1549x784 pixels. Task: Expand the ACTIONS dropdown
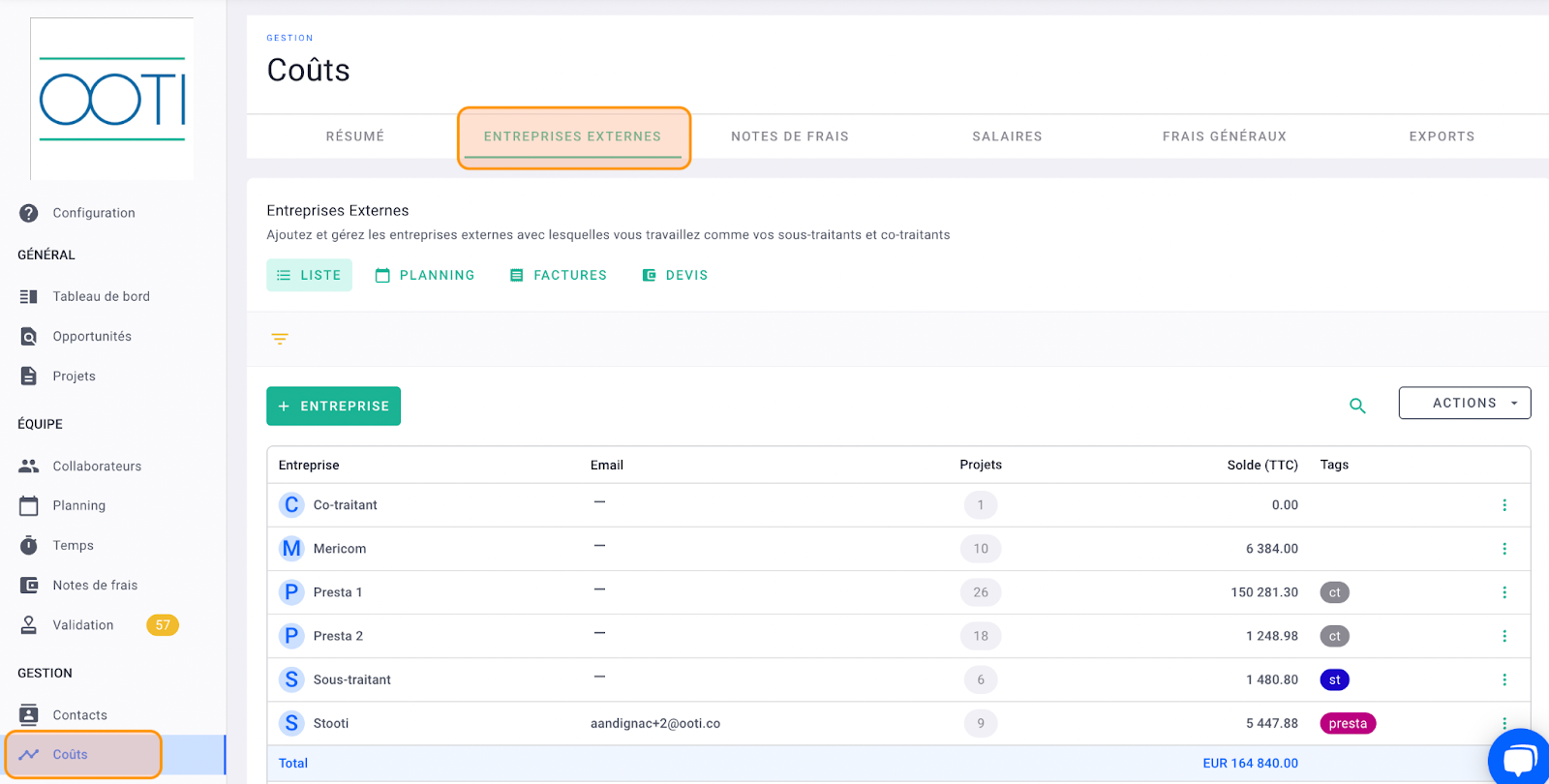click(x=1465, y=403)
